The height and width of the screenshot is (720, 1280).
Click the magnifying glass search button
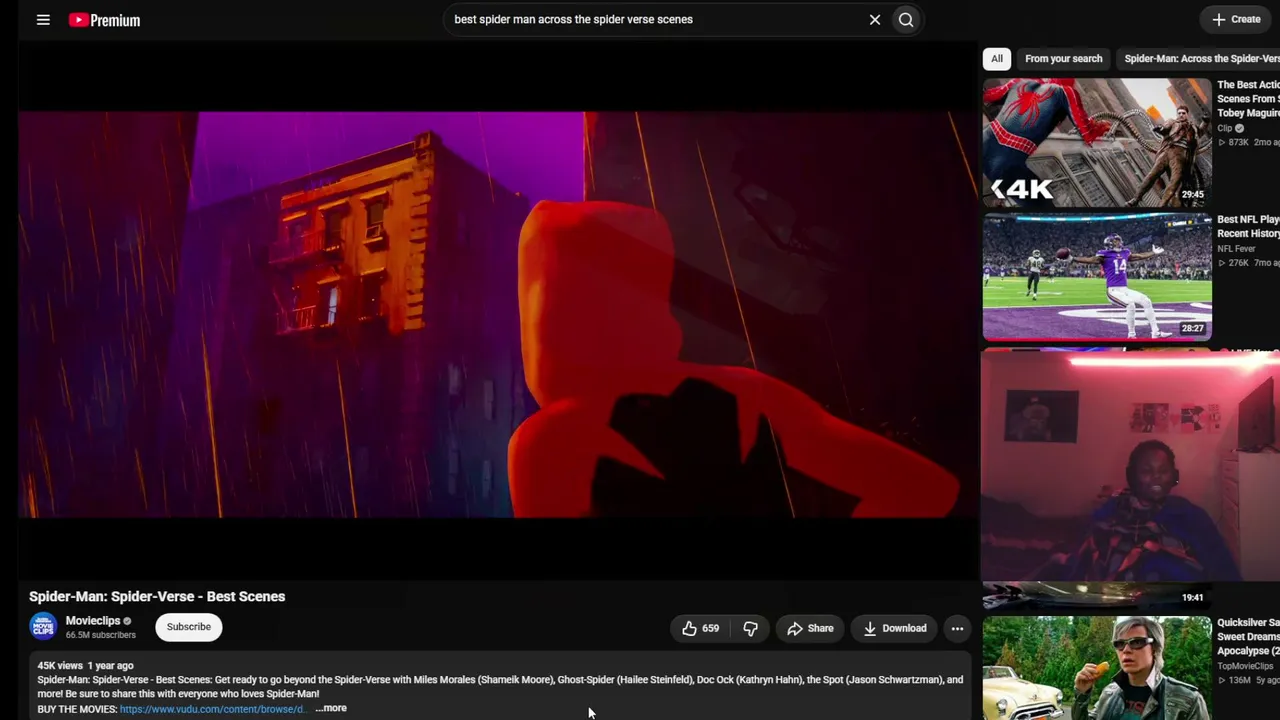click(906, 19)
